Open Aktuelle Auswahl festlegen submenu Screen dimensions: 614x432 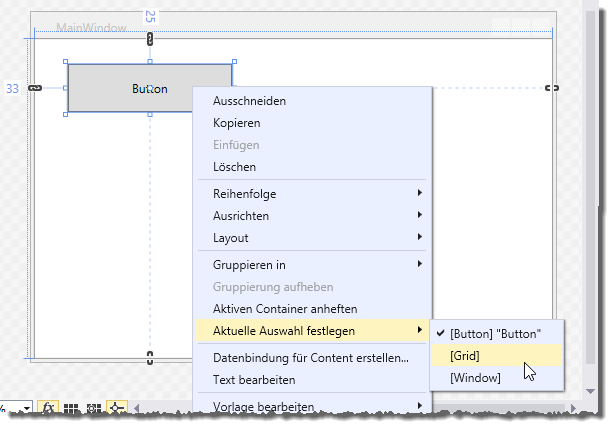point(312,331)
